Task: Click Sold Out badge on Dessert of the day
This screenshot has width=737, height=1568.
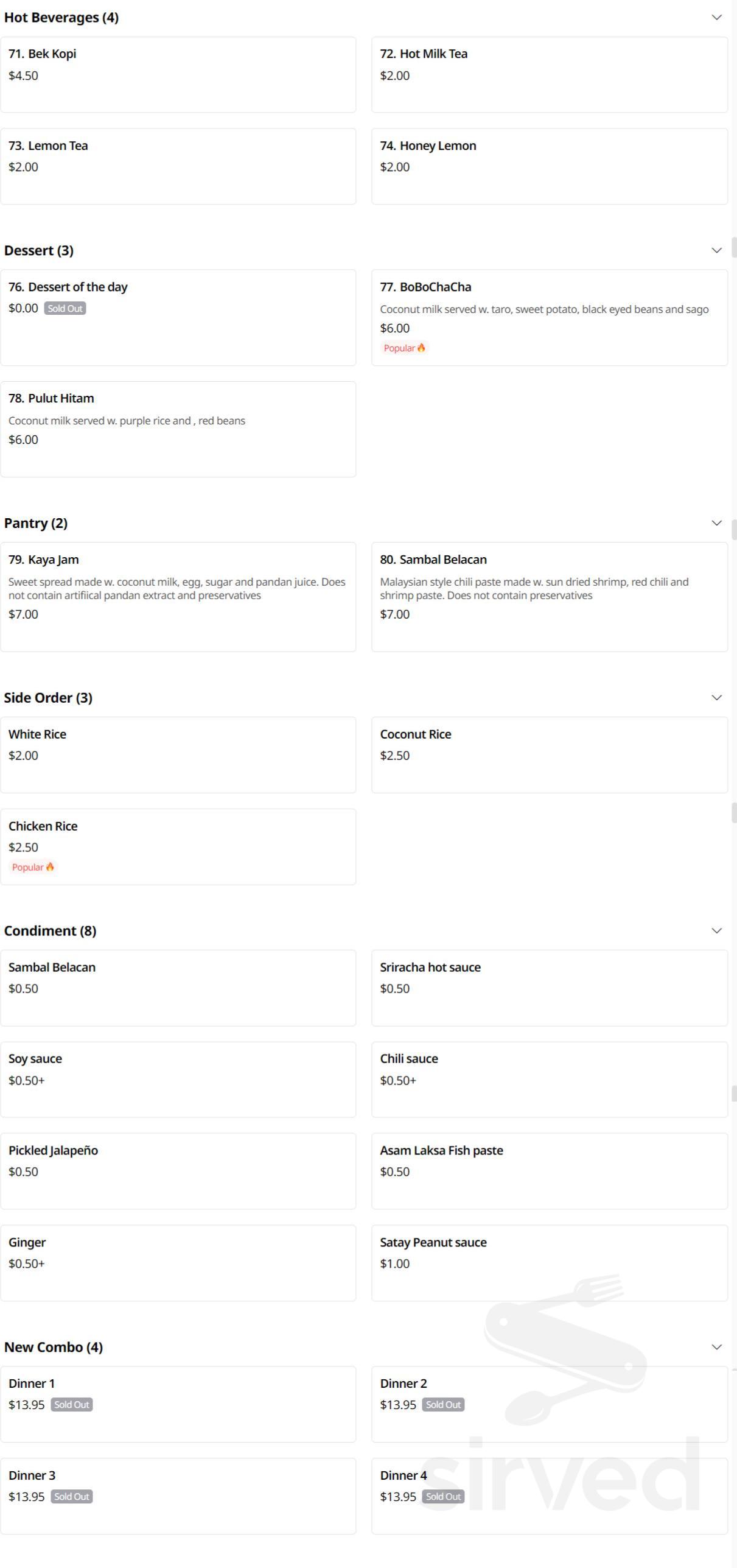Action: [65, 309]
